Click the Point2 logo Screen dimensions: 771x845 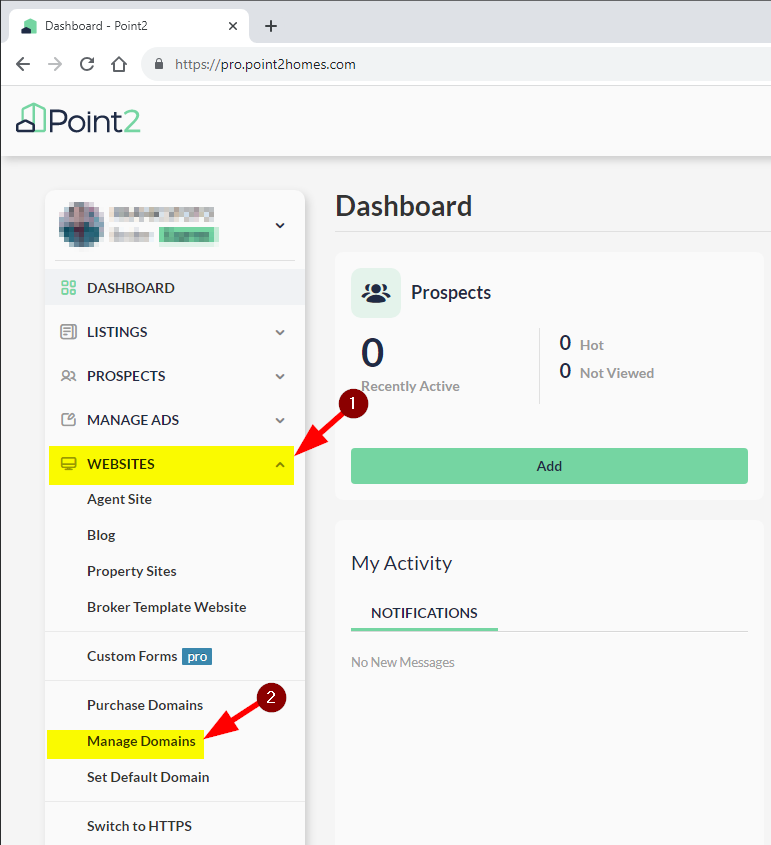(79, 119)
